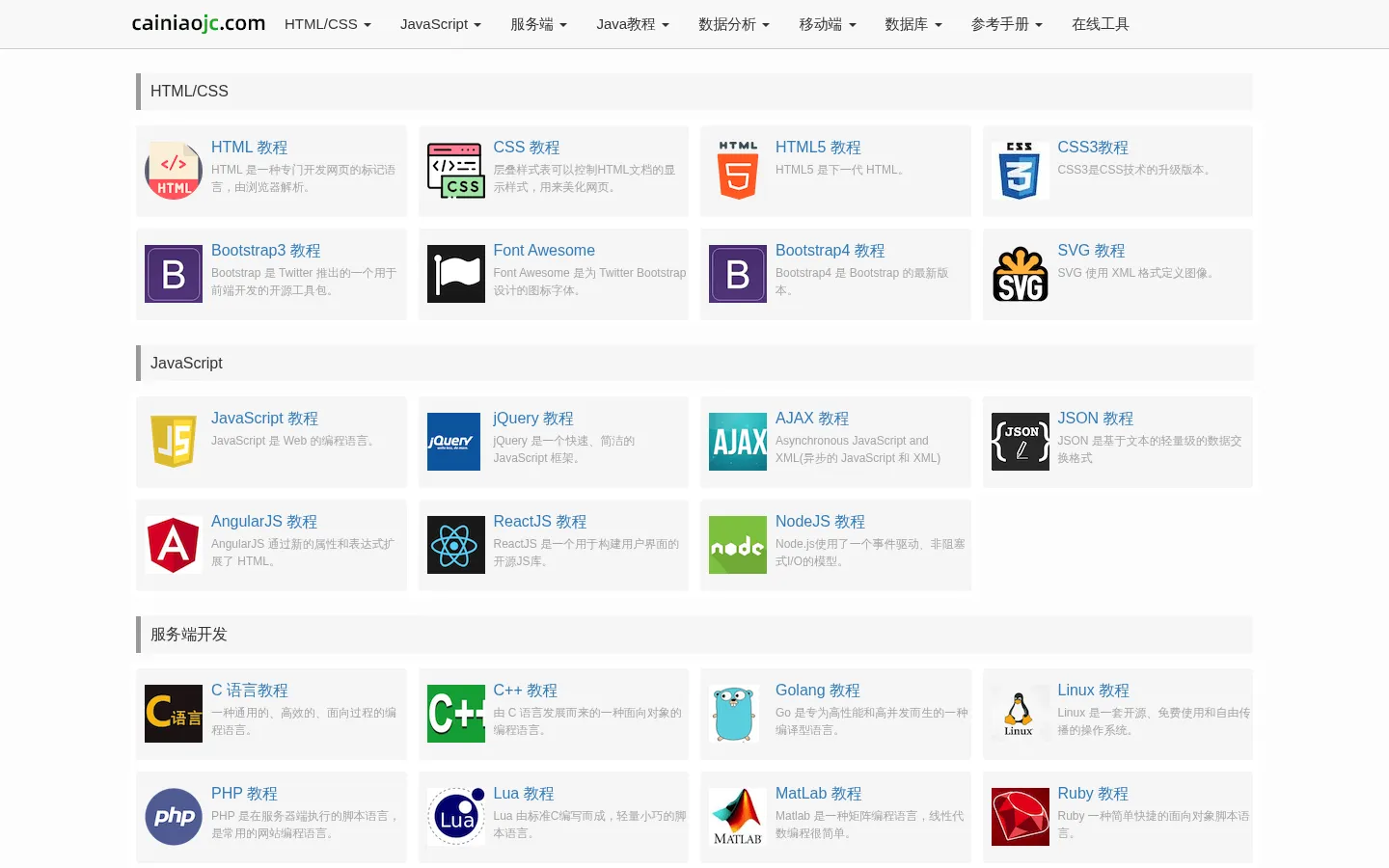Expand the 移动端 dropdown
This screenshot has height=868, width=1389.
pos(828,24)
